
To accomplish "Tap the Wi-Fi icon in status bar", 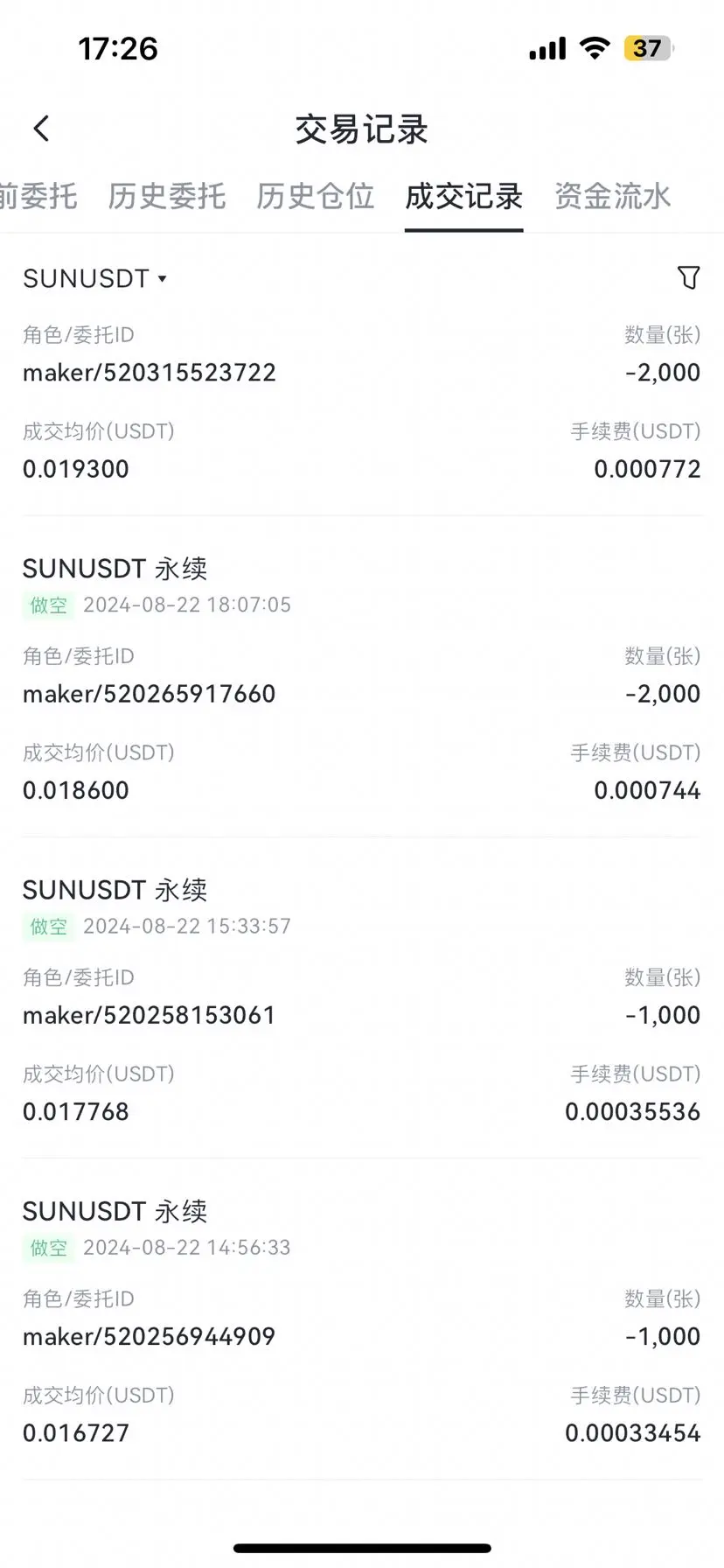I will (x=595, y=48).
